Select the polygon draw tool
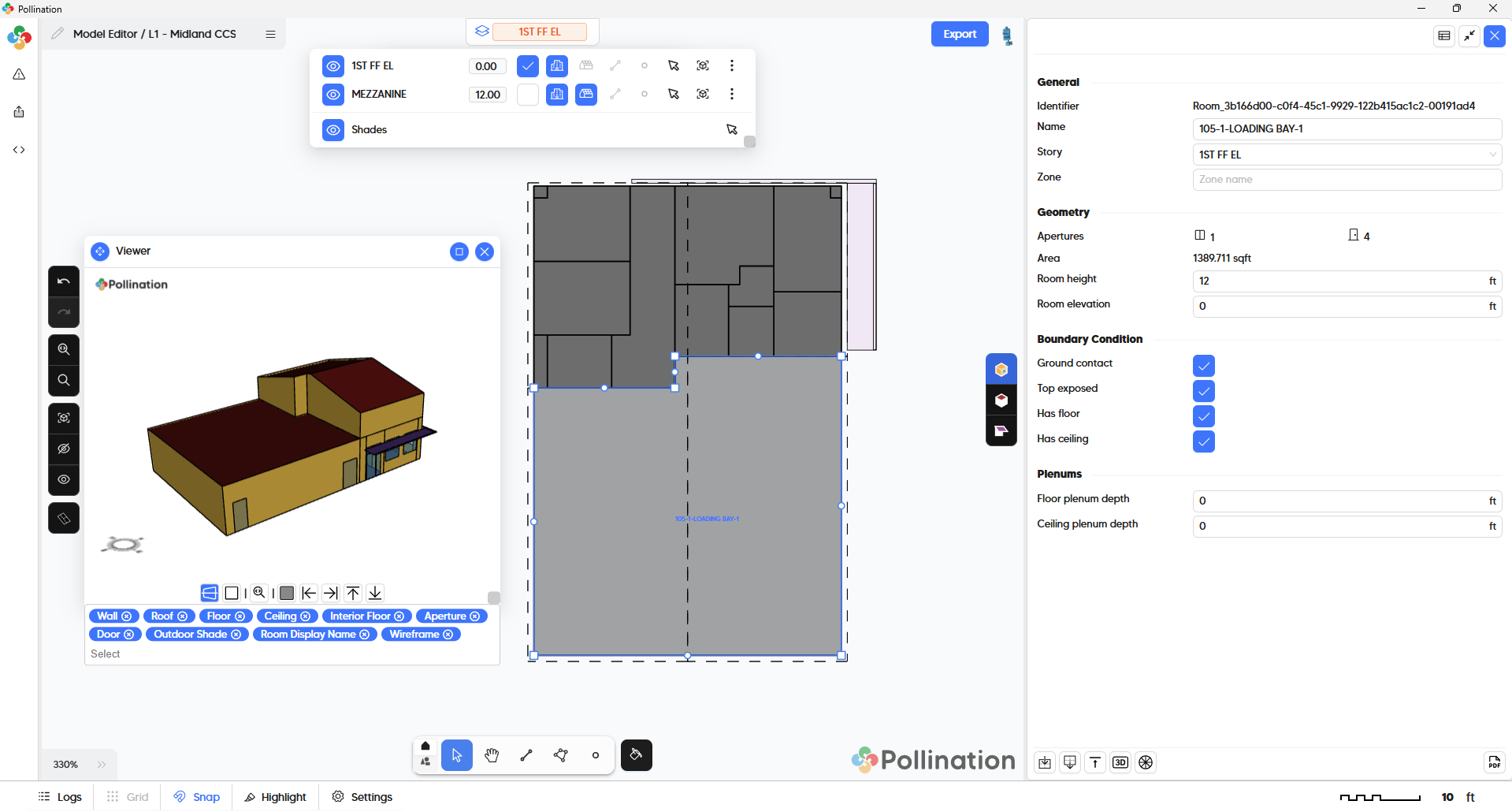Viewport: 1512px width, 812px height. 561,755
